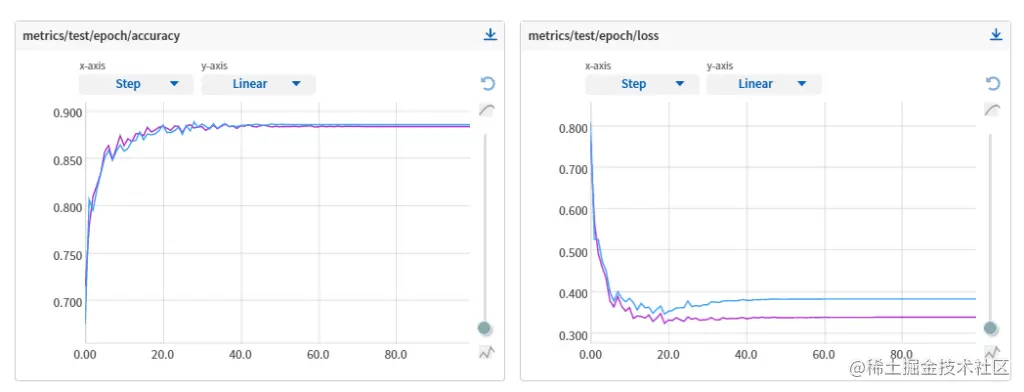1024x392 pixels.
Task: Click the 0.300 label on loss y-axis
Action: tap(573, 335)
